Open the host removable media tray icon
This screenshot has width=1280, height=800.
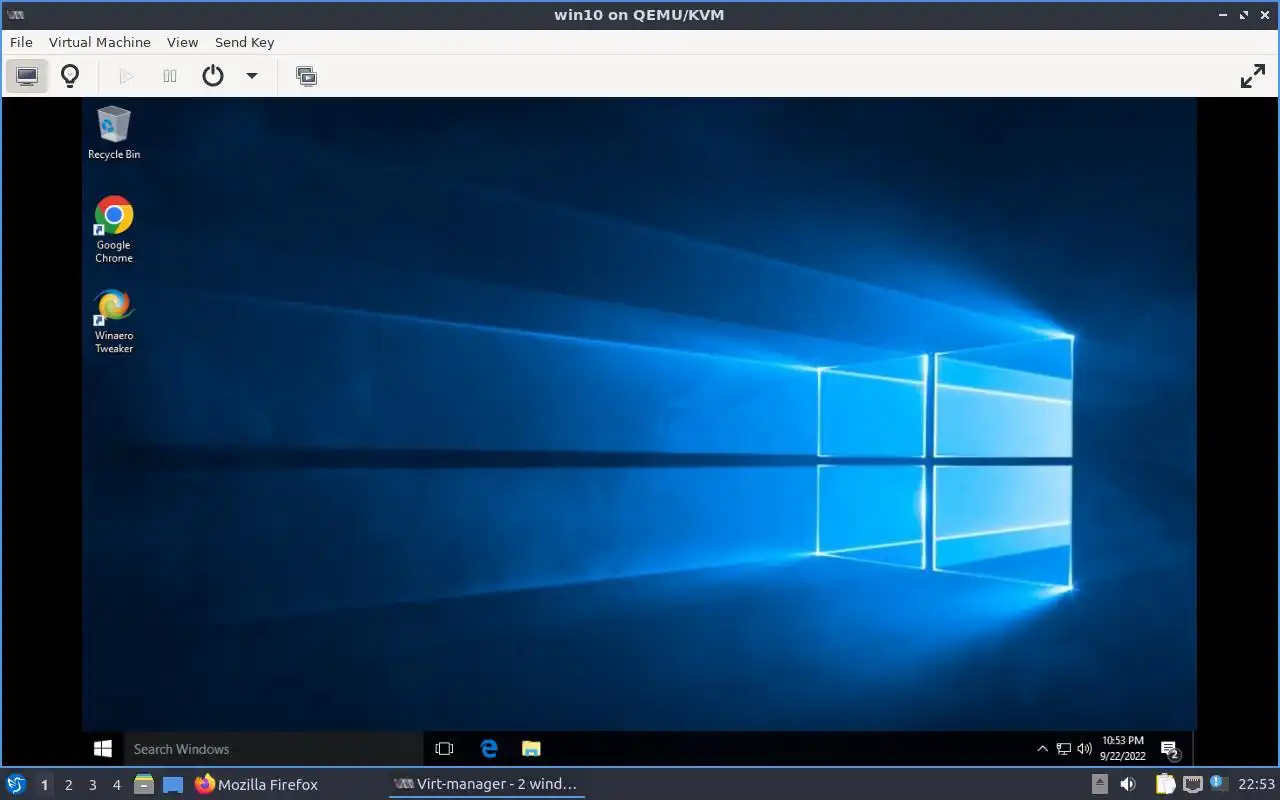tap(1099, 784)
